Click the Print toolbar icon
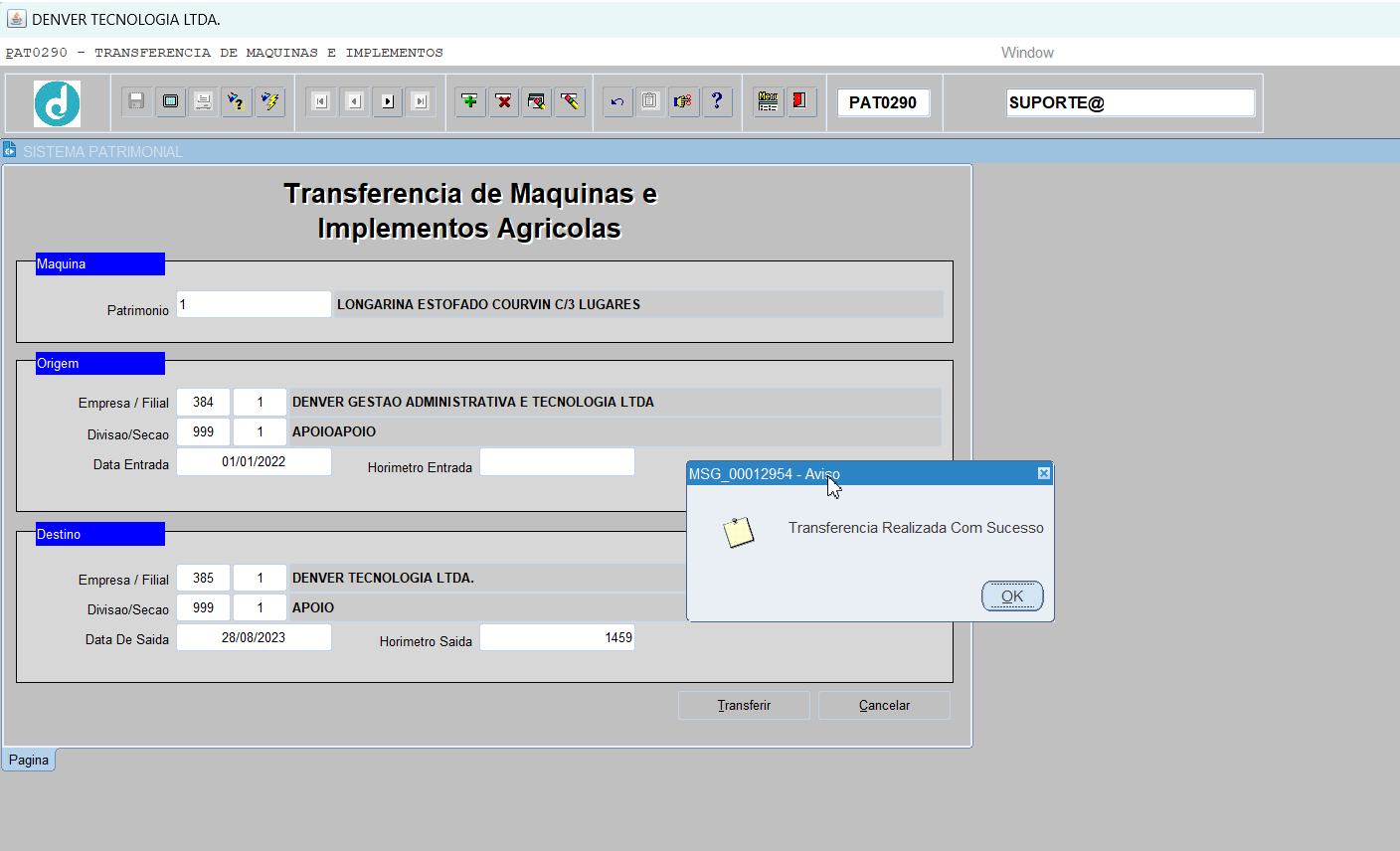Viewport: 1400px width, 851px height. click(204, 101)
